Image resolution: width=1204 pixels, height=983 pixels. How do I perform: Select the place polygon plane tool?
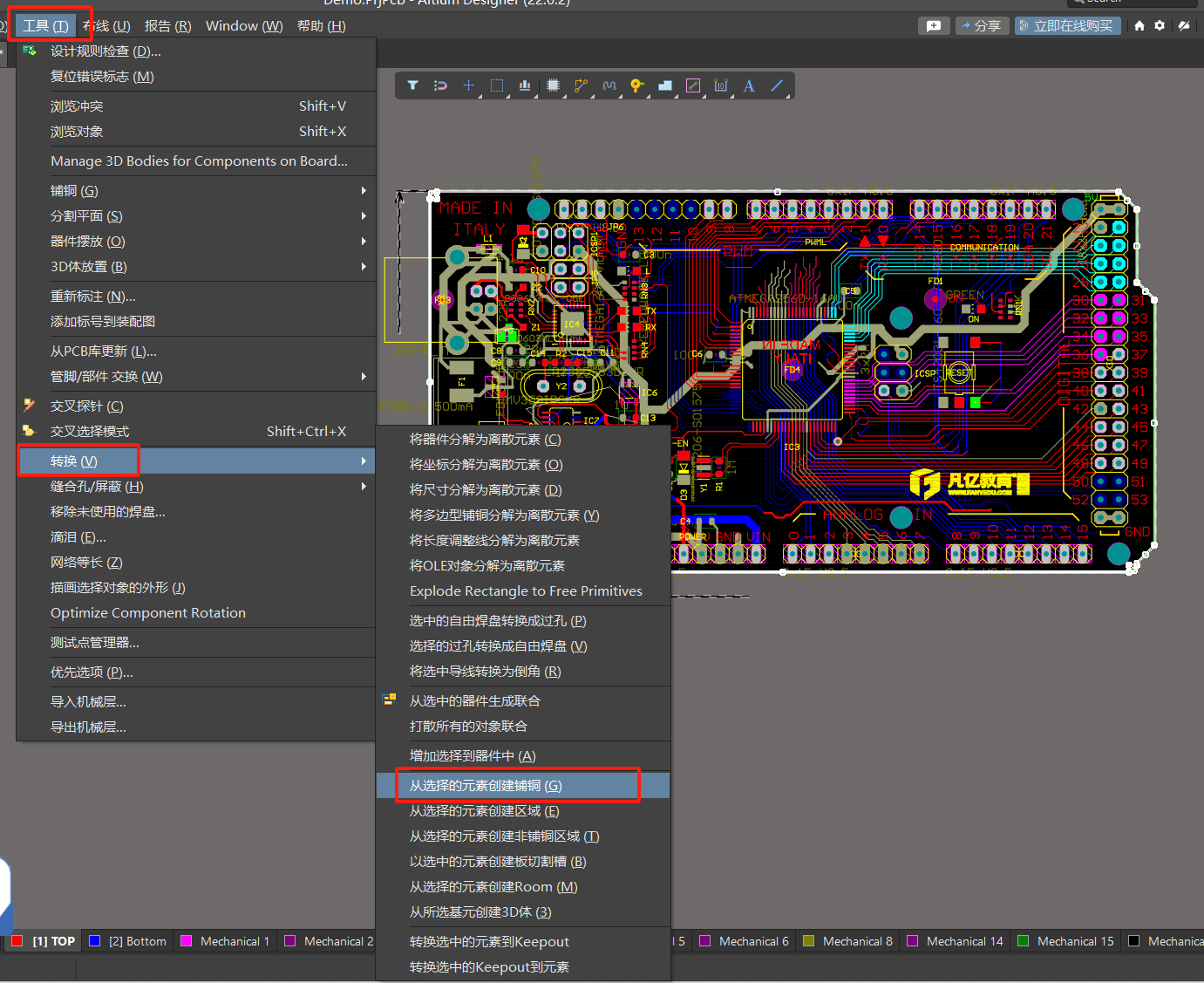(x=665, y=85)
